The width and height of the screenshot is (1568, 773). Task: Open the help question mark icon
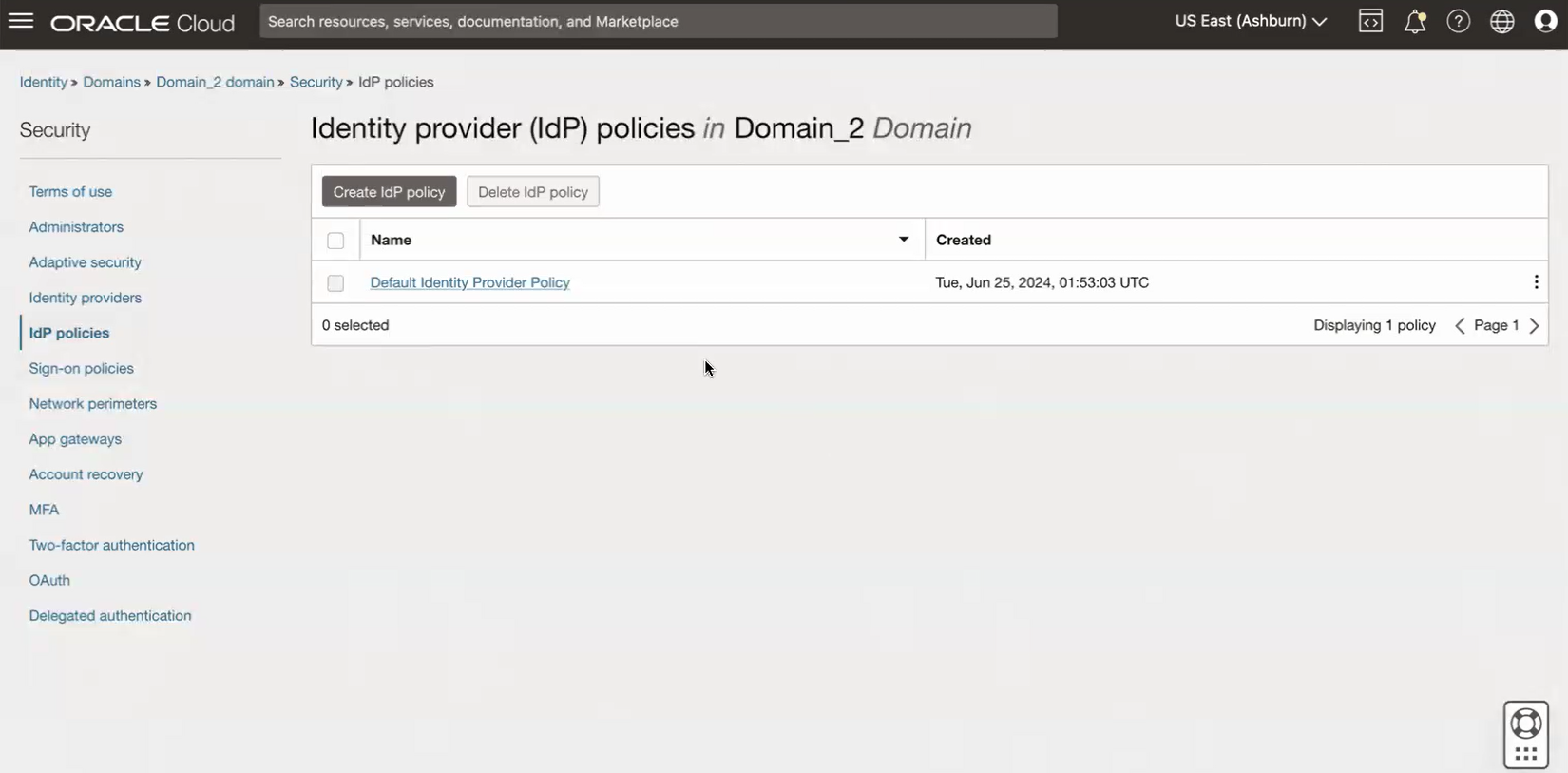click(x=1459, y=21)
